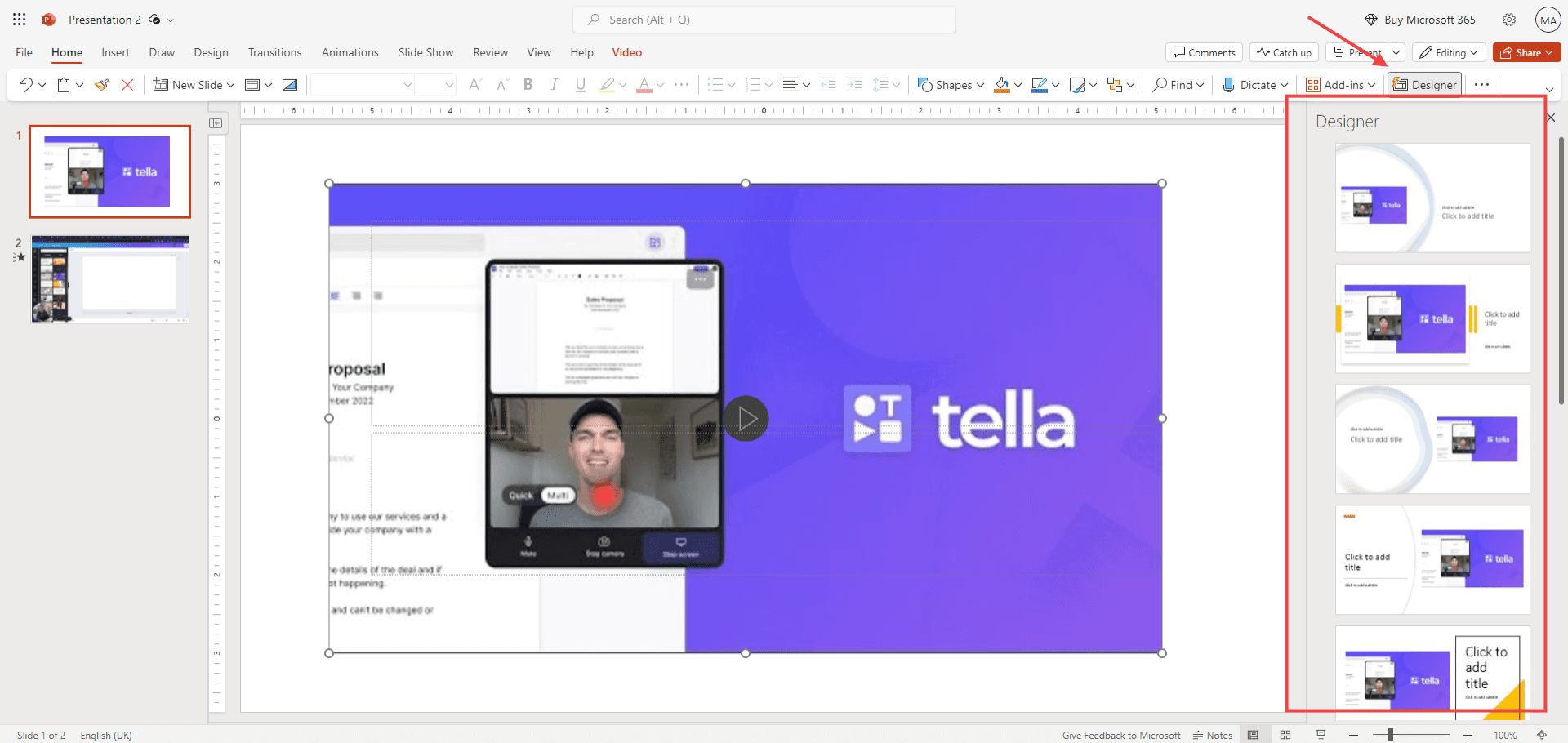Click the Shape Fill bucket icon
Image resolution: width=1568 pixels, height=743 pixels.
pyautogui.click(x=1002, y=84)
